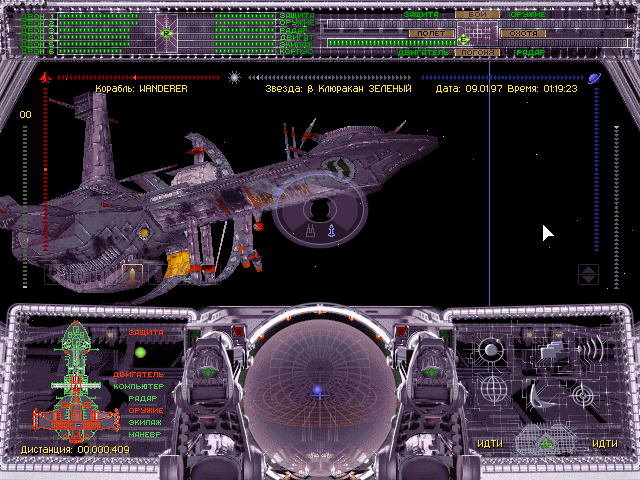
Task: Click the green E marker on mode grid
Action: (463, 39)
